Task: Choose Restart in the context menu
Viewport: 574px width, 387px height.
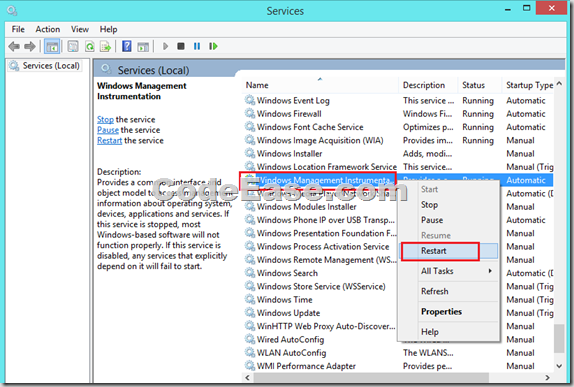Action: 449,251
